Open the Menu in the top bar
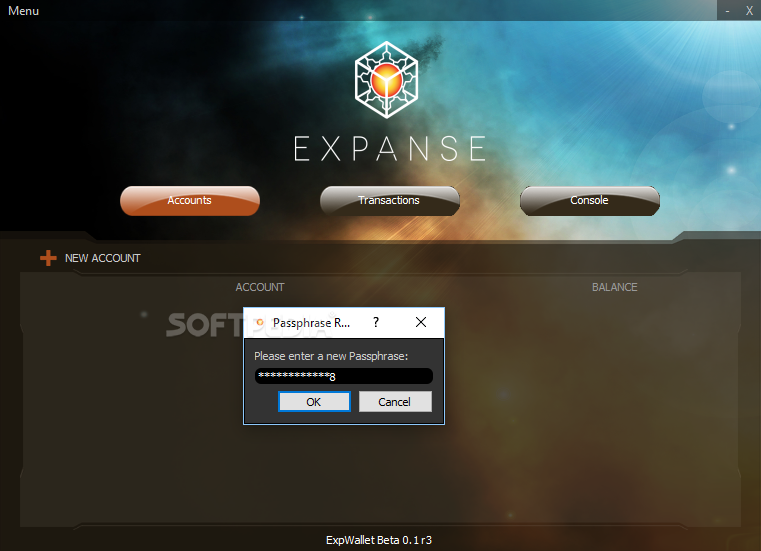This screenshot has width=761, height=551. tap(23, 11)
